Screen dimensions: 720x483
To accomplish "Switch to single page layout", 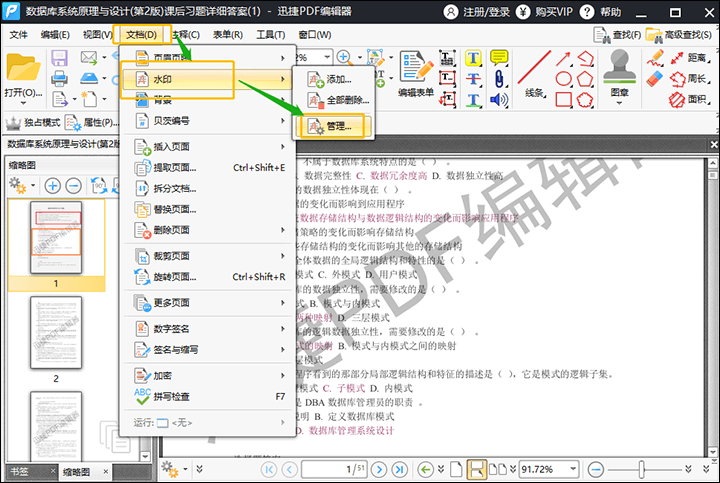I will pyautogui.click(x=456, y=469).
